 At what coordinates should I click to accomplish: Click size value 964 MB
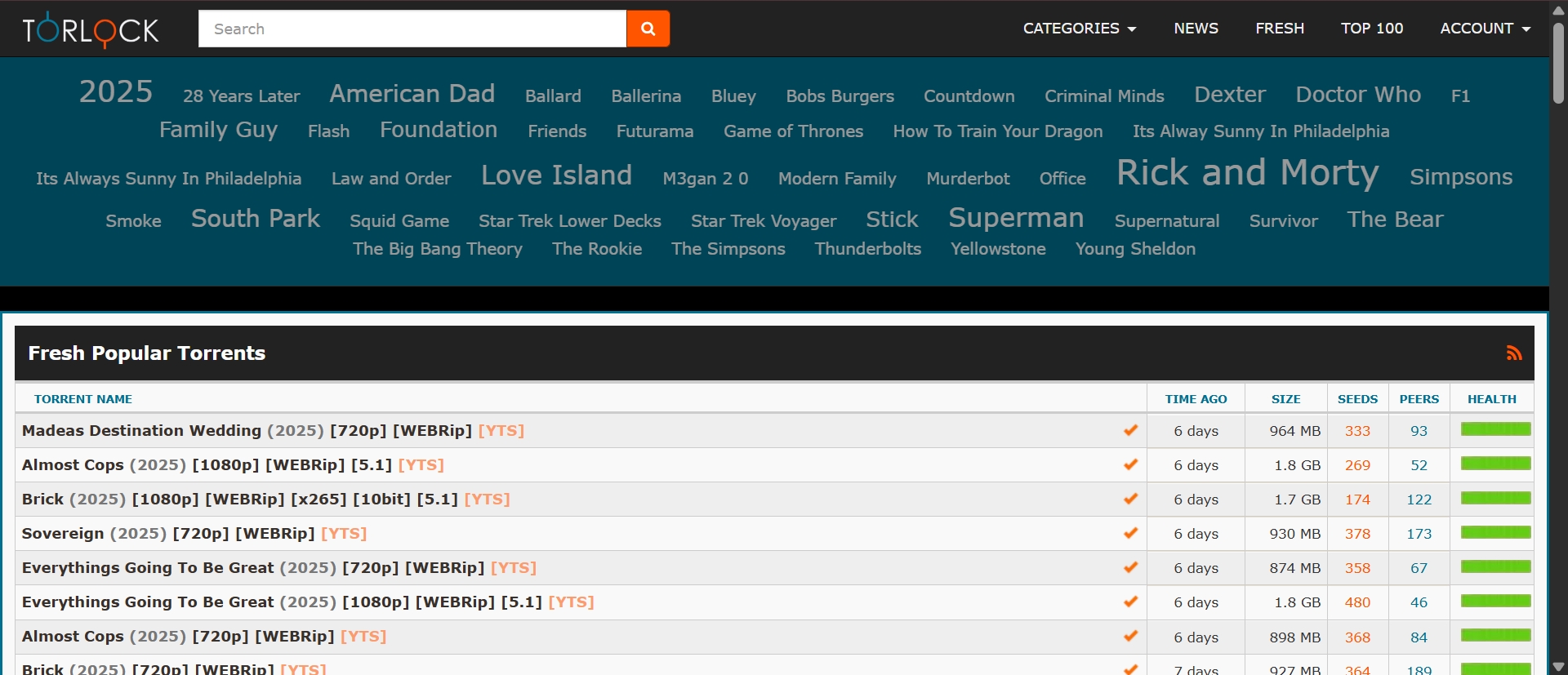1294,431
